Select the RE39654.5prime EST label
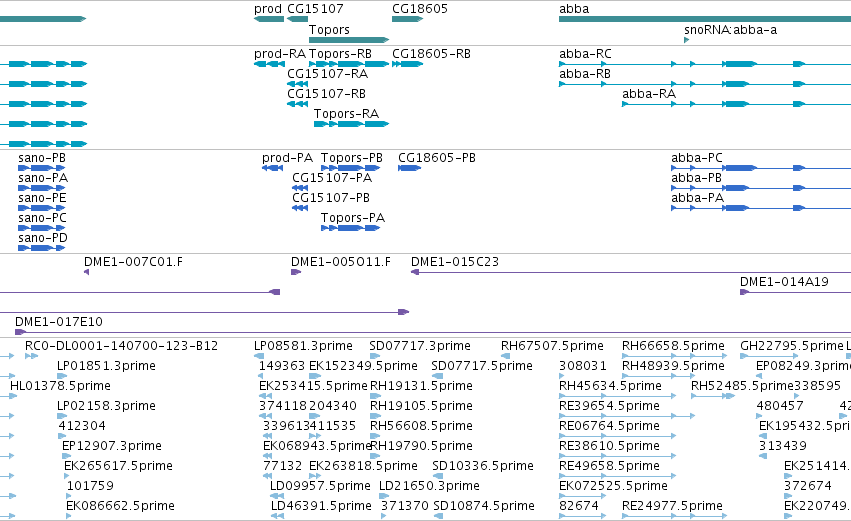Screen dimensions: 851x521 [609, 406]
